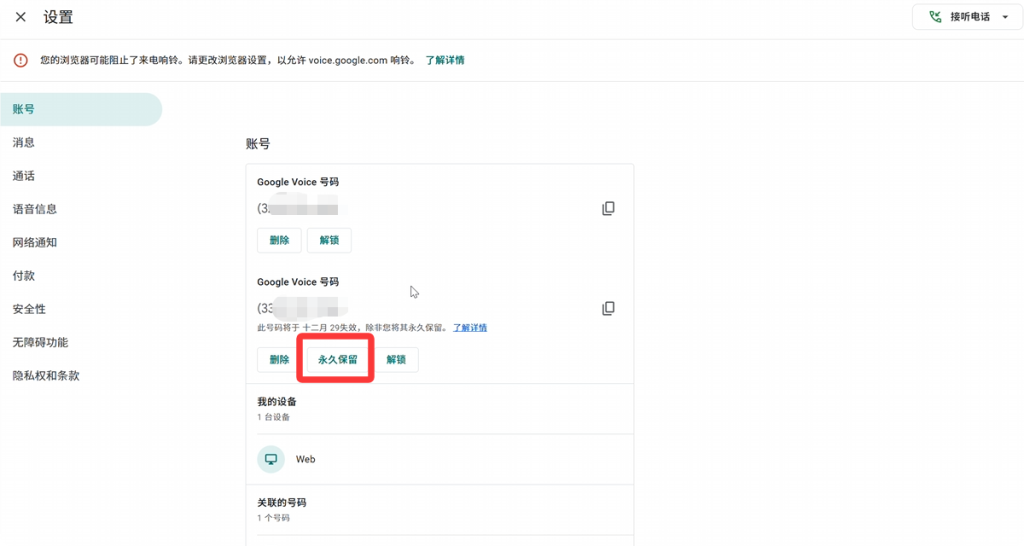Open 隐私权和条款 section
This screenshot has width=1024, height=546.
point(46,376)
